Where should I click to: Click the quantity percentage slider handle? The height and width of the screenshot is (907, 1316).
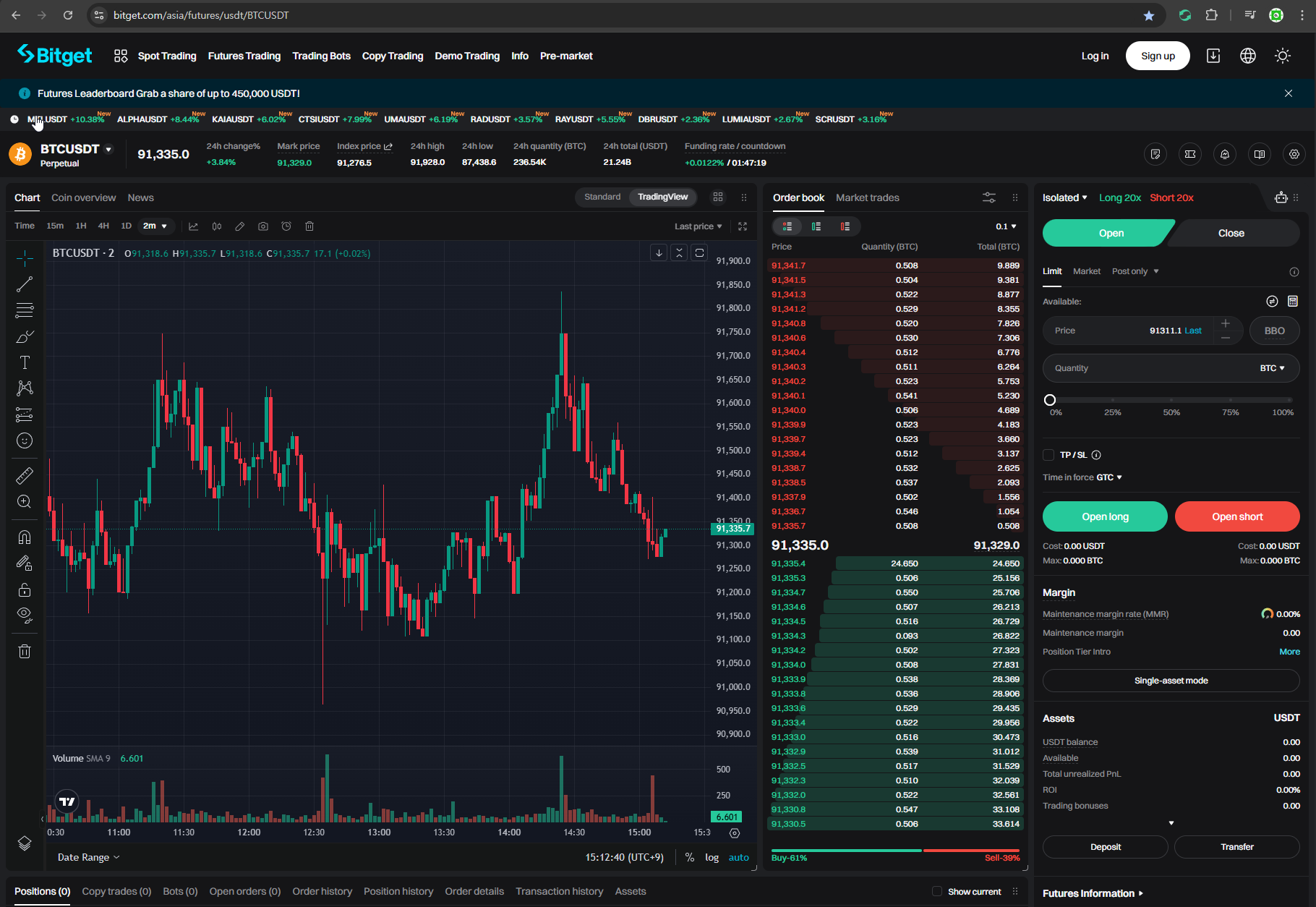(1050, 400)
